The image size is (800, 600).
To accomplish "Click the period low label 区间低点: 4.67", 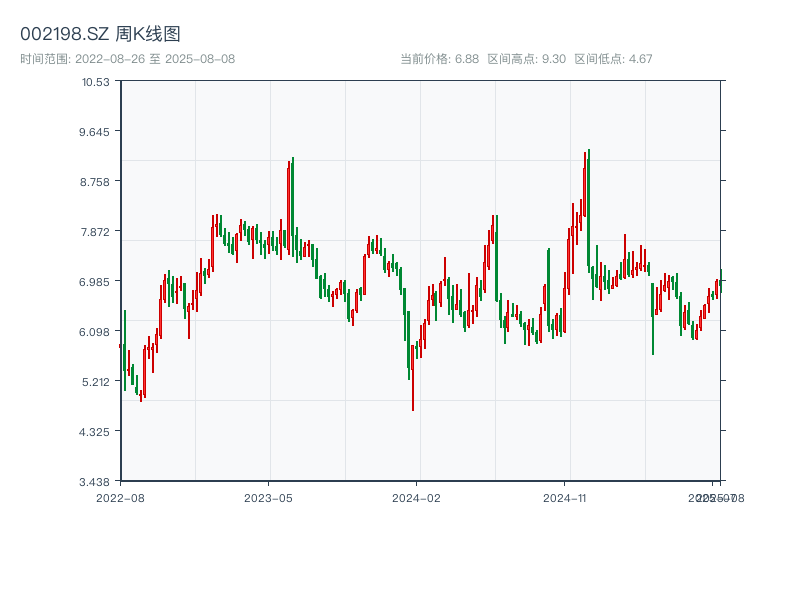I will [613, 59].
